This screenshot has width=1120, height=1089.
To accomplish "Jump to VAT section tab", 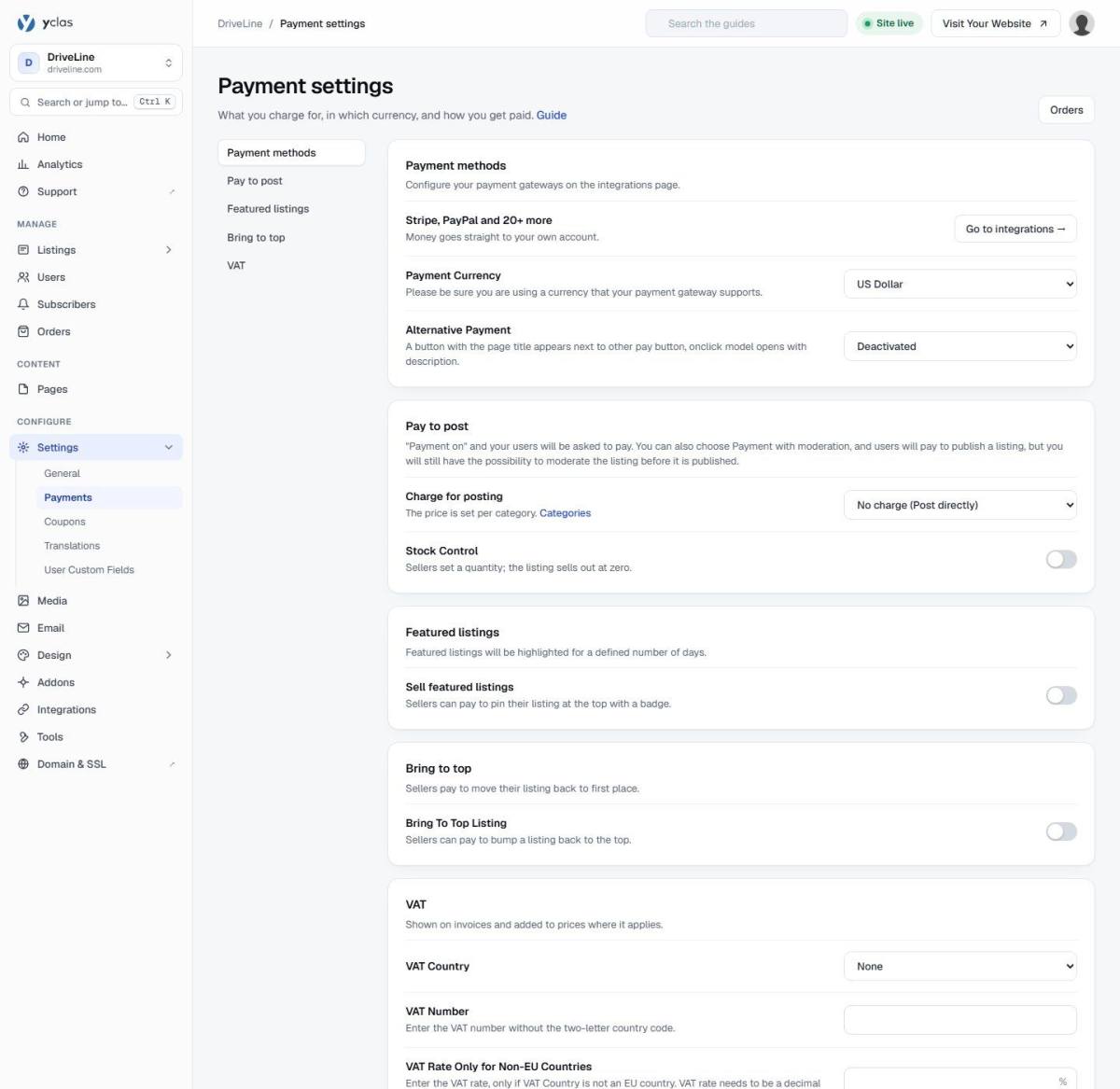I will click(291, 265).
